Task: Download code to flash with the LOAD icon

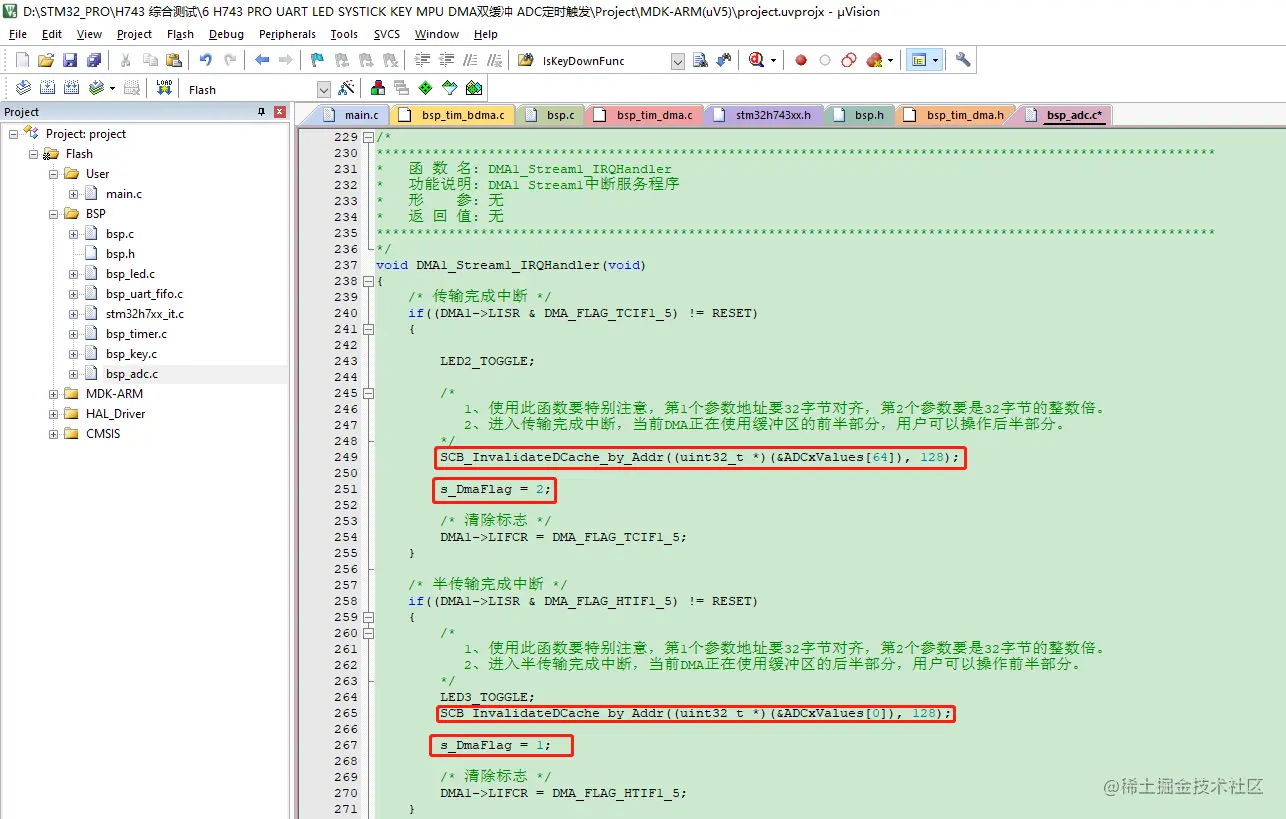Action: tap(164, 88)
